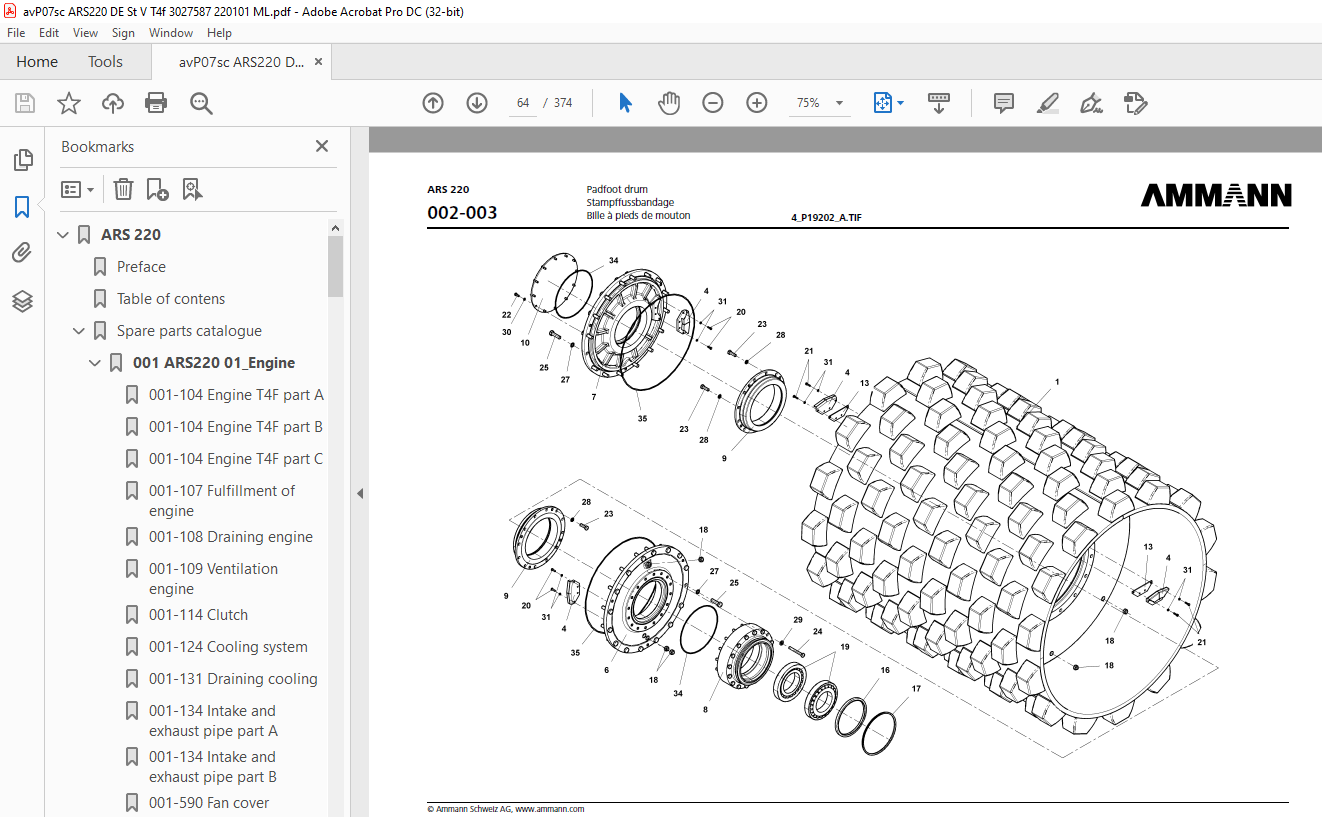Viewport: 1322px width, 817px height.
Task: Click the star bookmark icon in toolbar
Action: (x=69, y=103)
